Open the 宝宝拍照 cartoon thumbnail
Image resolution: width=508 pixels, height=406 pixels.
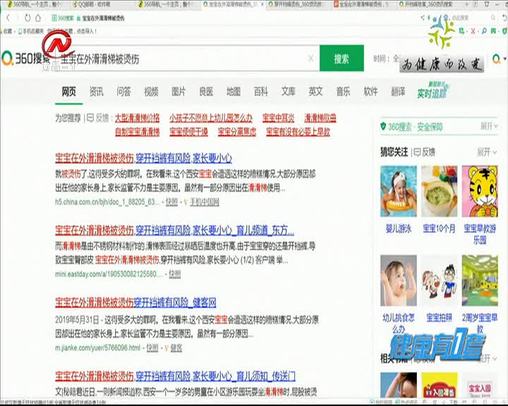click(439, 281)
